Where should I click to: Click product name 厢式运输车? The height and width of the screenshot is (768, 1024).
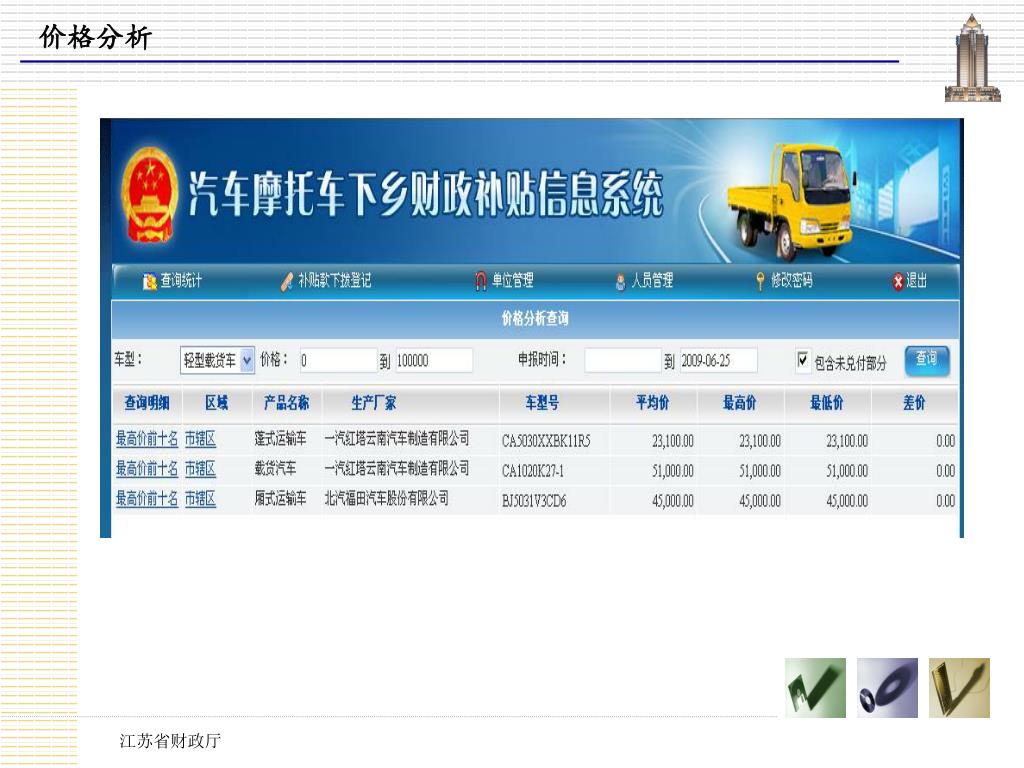[x=280, y=499]
